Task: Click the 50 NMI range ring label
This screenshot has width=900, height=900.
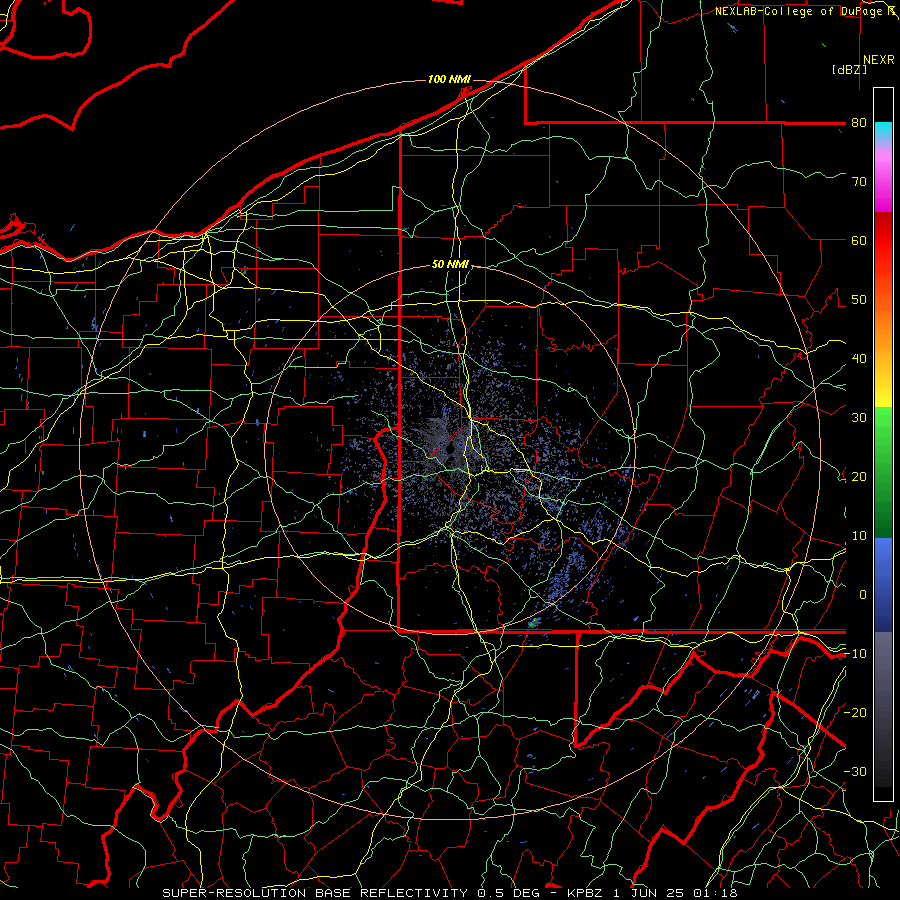Action: pos(450,264)
